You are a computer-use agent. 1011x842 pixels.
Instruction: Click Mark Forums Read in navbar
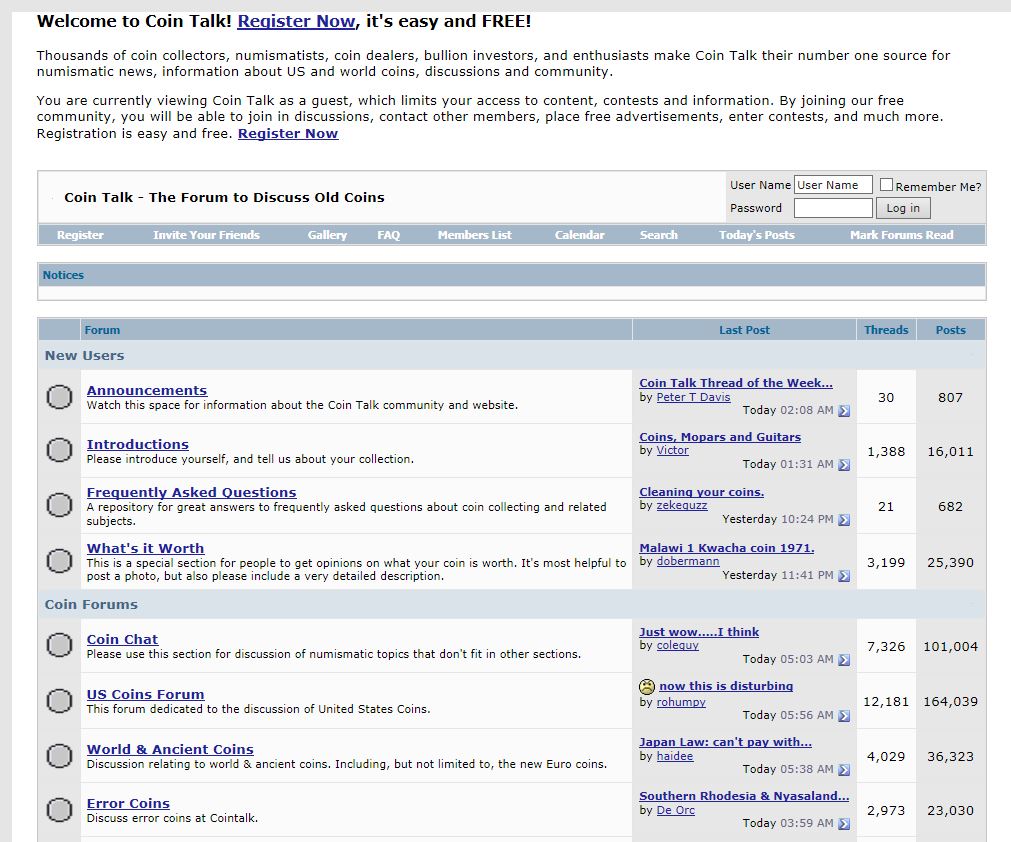click(x=901, y=235)
